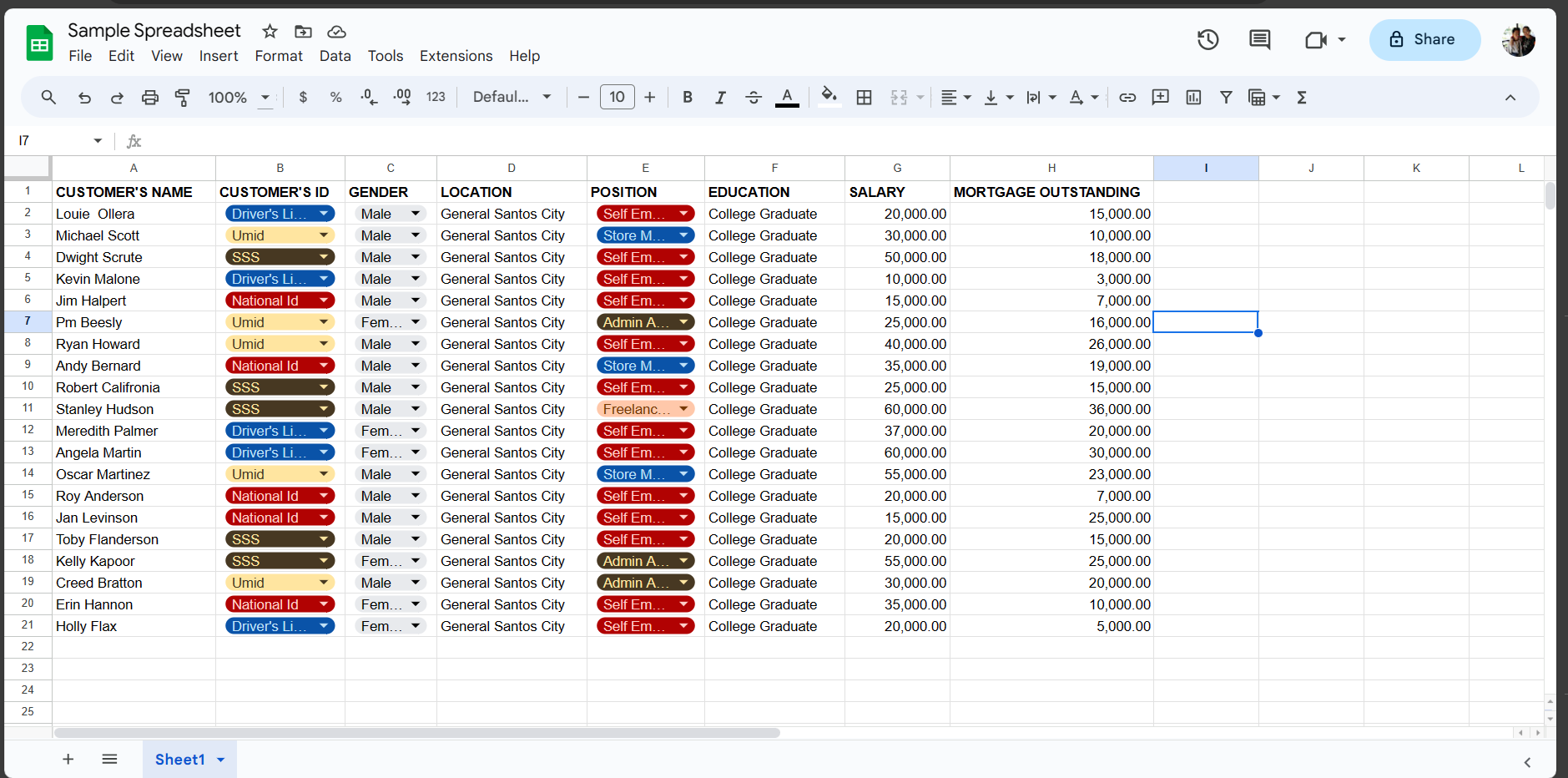Open the Format menu
Screen dimensions: 1568x778
point(278,56)
